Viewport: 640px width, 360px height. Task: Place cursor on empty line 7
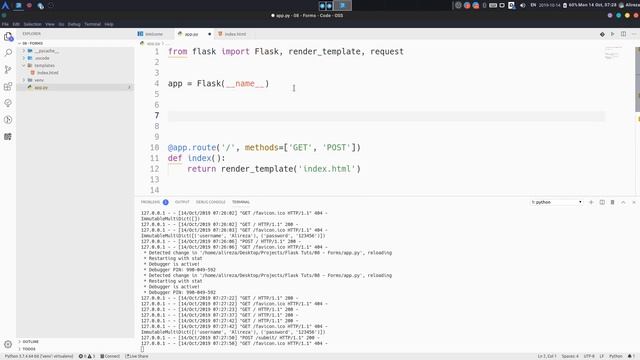click(386, 116)
